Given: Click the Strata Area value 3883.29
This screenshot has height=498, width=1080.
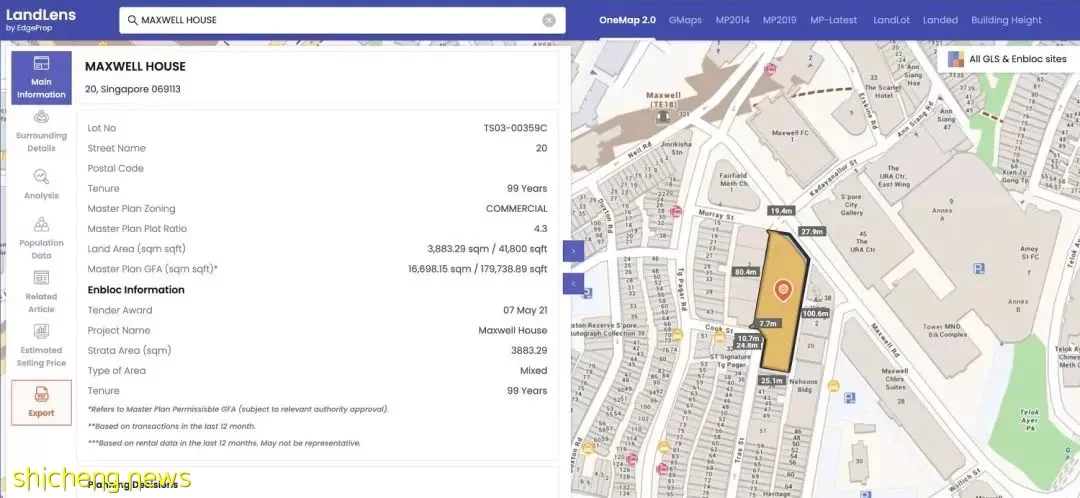Looking at the screenshot, I should 529,350.
